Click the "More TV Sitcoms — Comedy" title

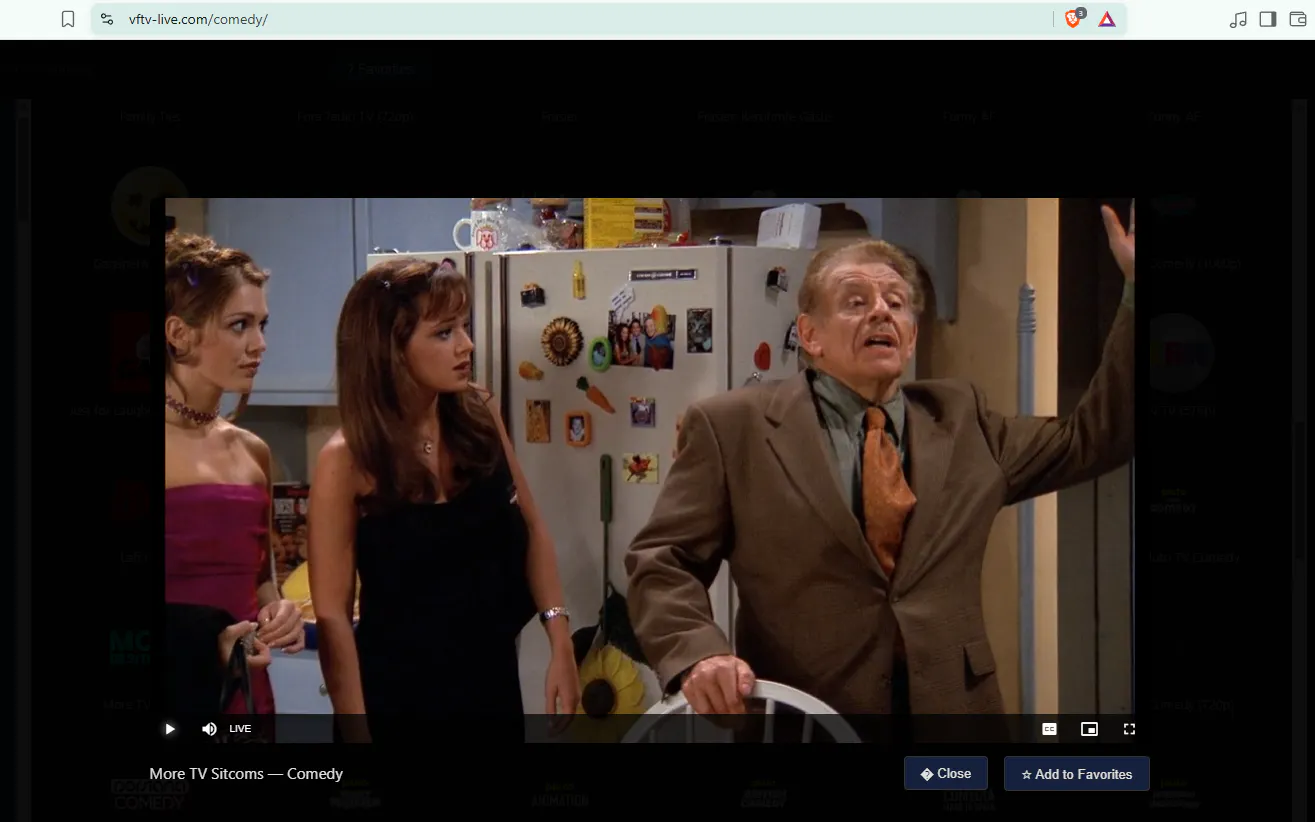pos(246,773)
